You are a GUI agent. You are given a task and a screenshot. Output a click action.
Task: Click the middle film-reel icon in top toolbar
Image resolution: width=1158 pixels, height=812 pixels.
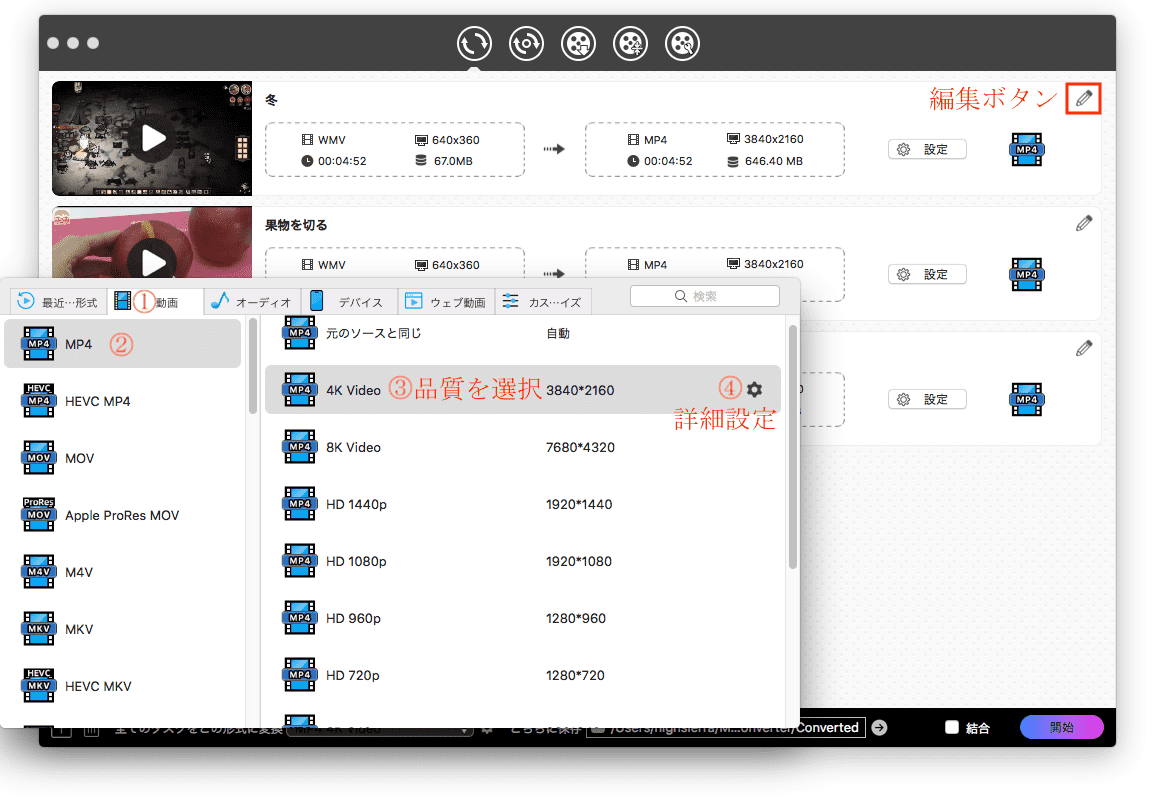pyautogui.click(x=578, y=43)
